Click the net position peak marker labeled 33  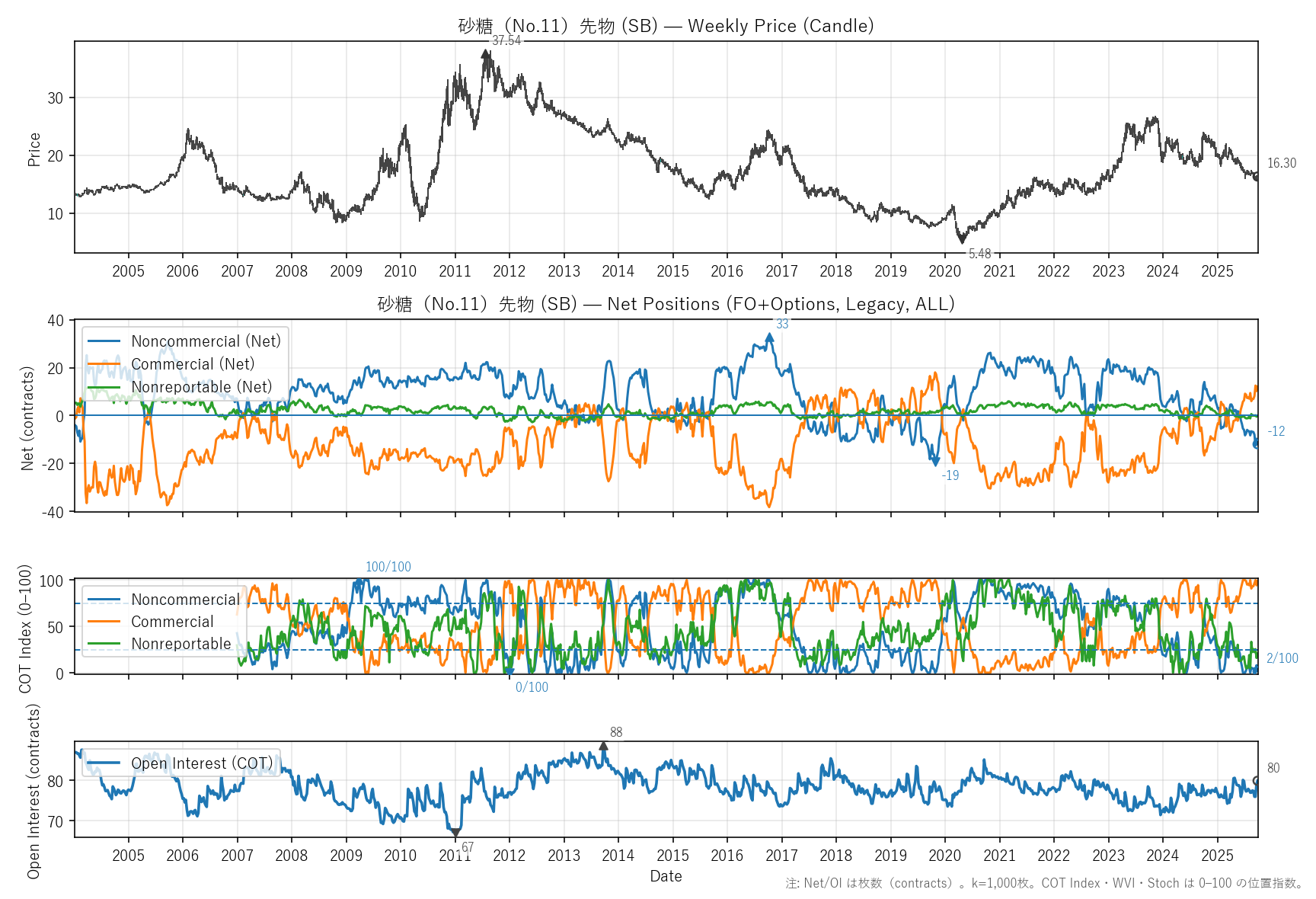click(x=770, y=338)
